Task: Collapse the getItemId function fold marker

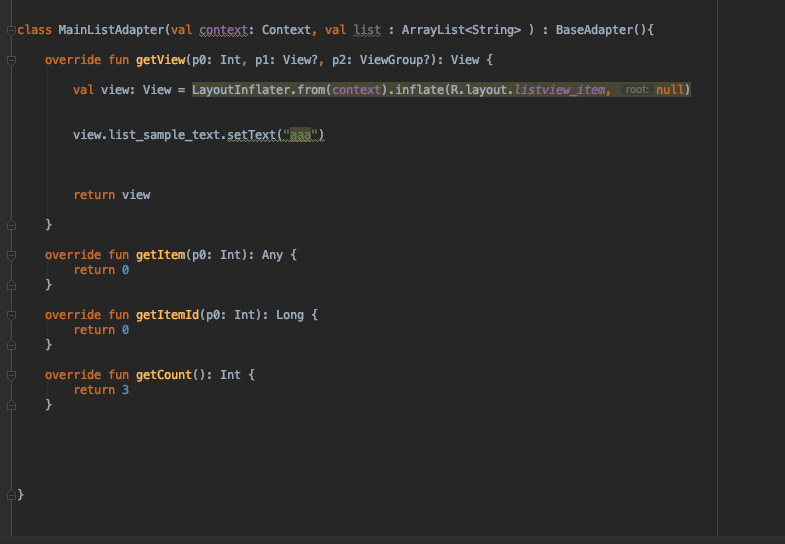Action: [x=11, y=315]
